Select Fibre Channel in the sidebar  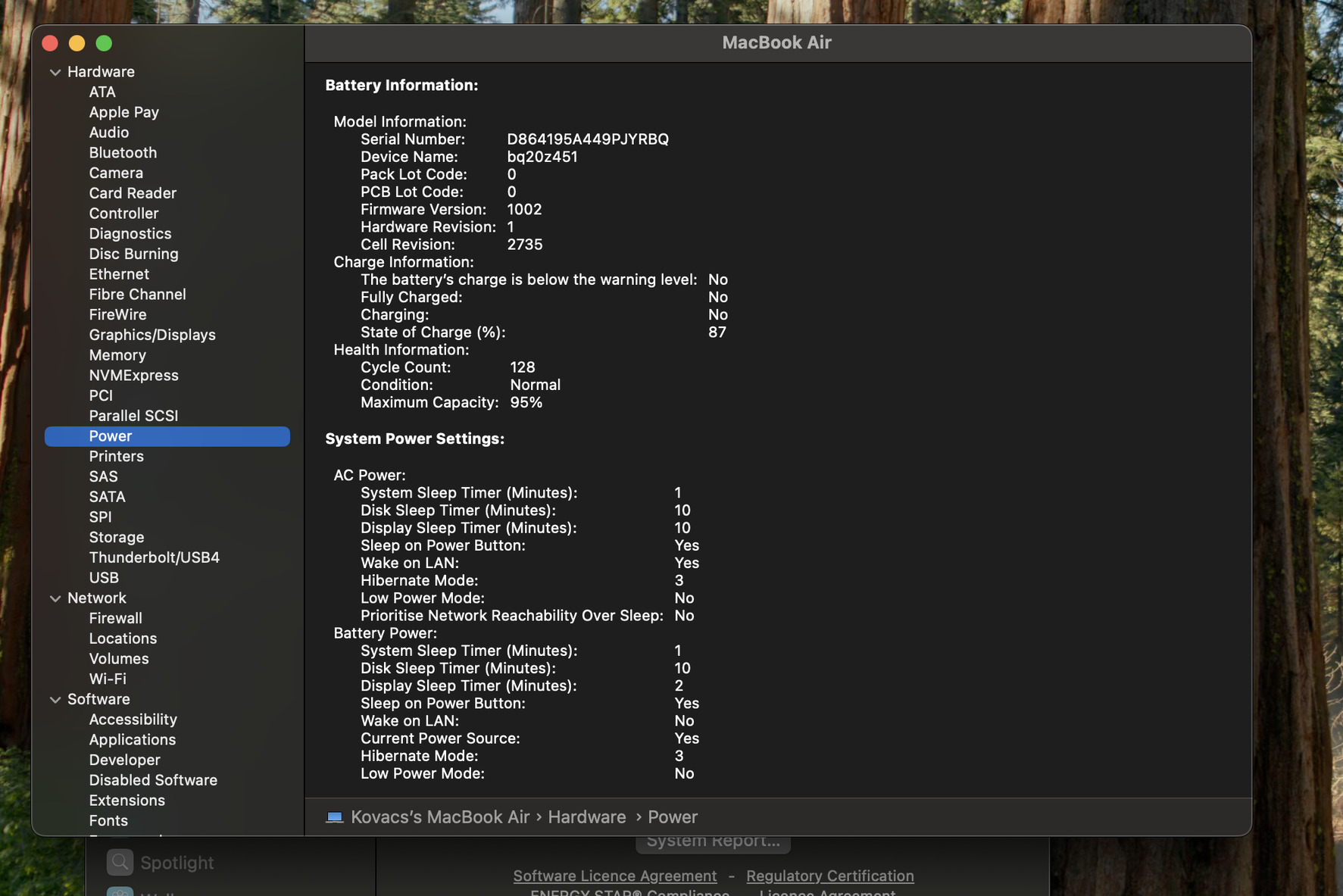pos(137,295)
